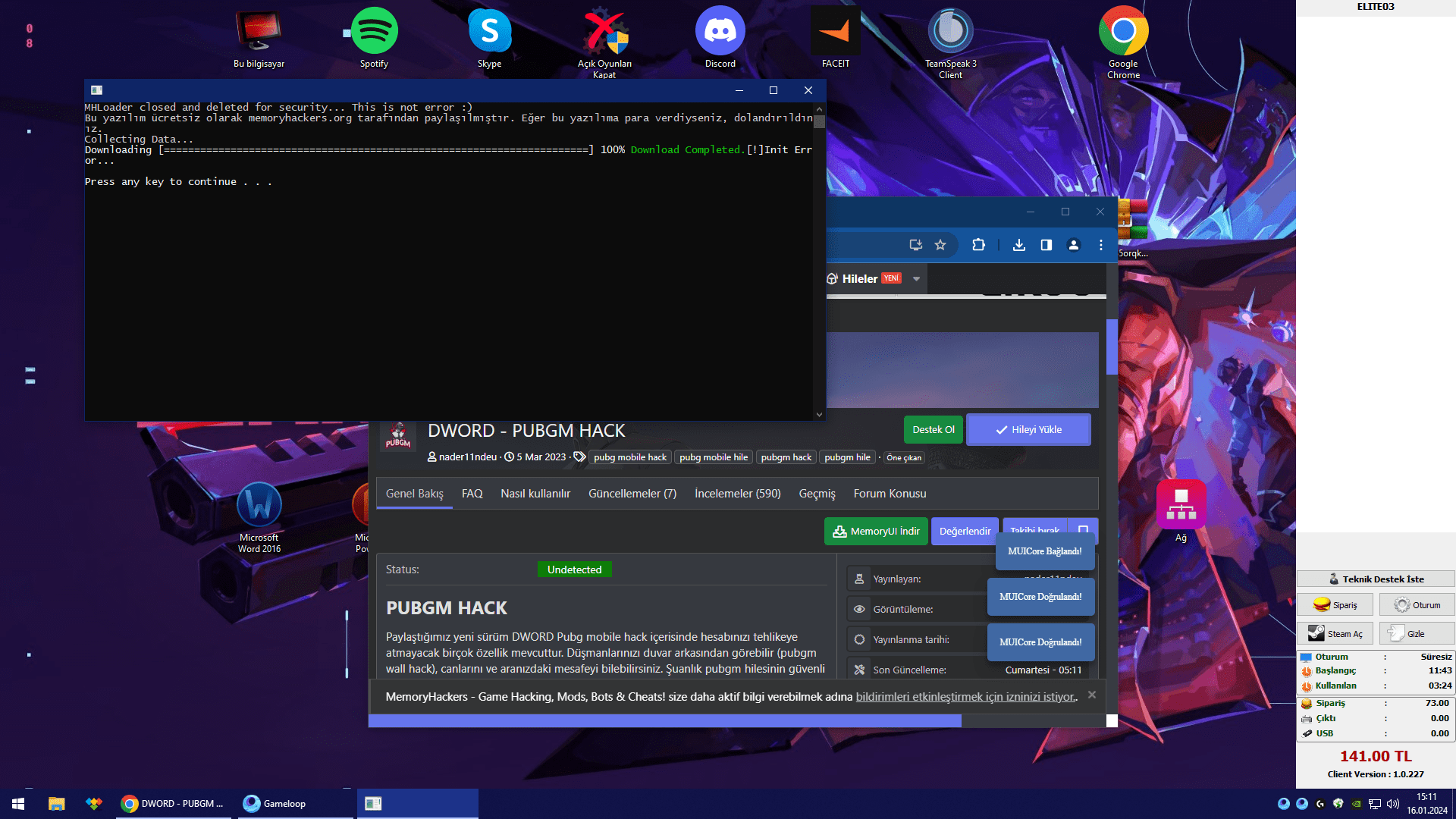The width and height of the screenshot is (1456, 819).
Task: Open Chrome's three-dot menu
Action: (x=1101, y=245)
